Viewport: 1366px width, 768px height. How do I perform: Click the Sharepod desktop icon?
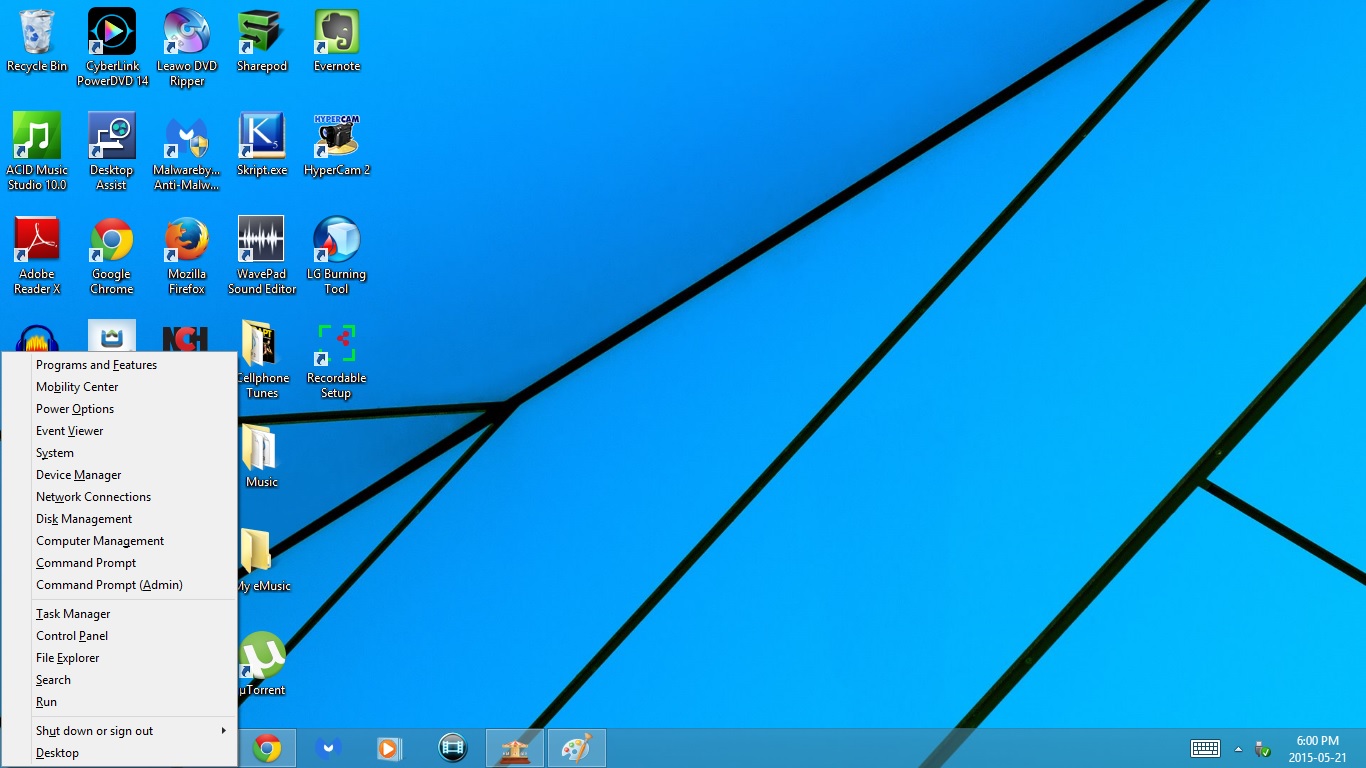(x=262, y=42)
